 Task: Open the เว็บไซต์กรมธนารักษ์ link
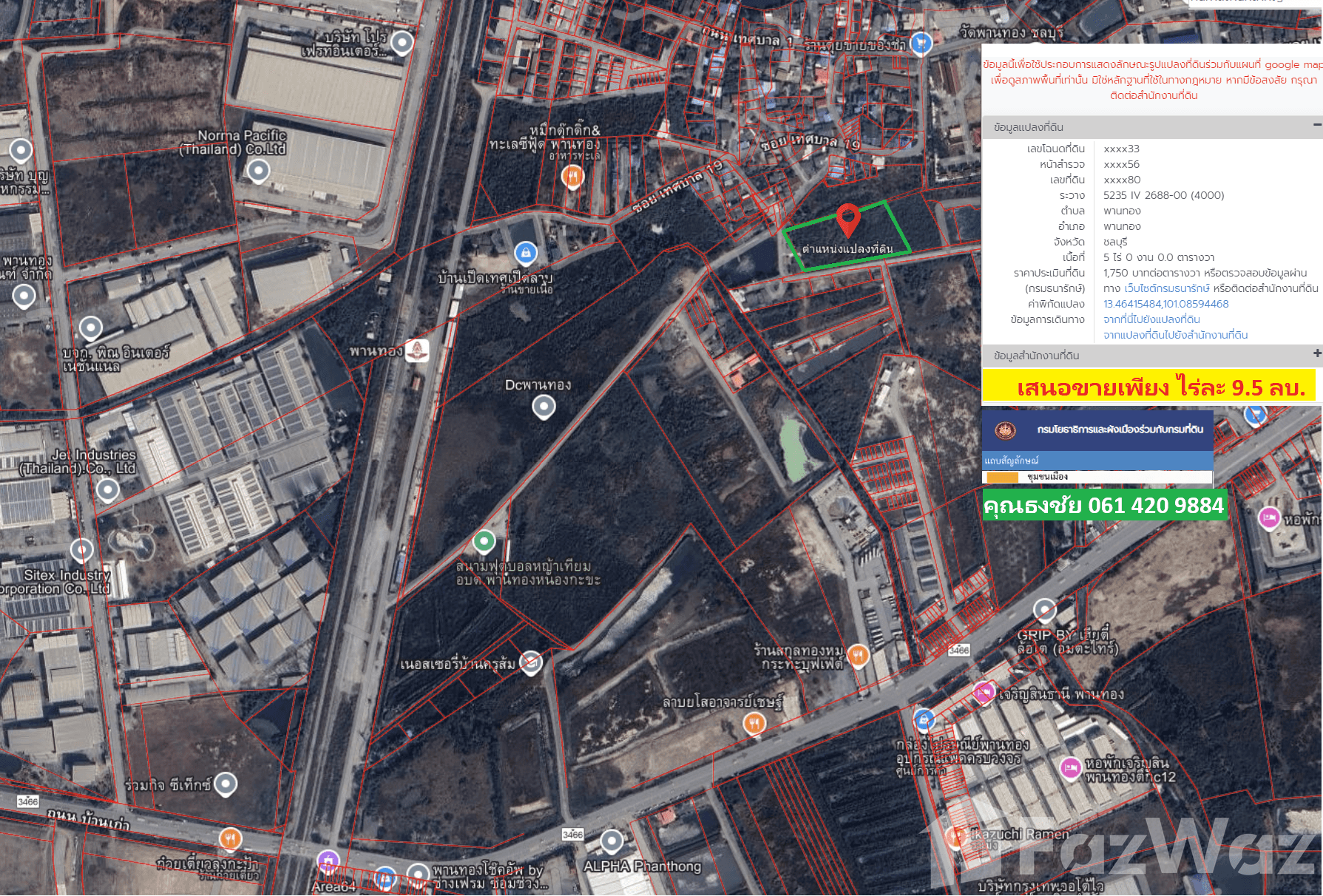(1166, 288)
